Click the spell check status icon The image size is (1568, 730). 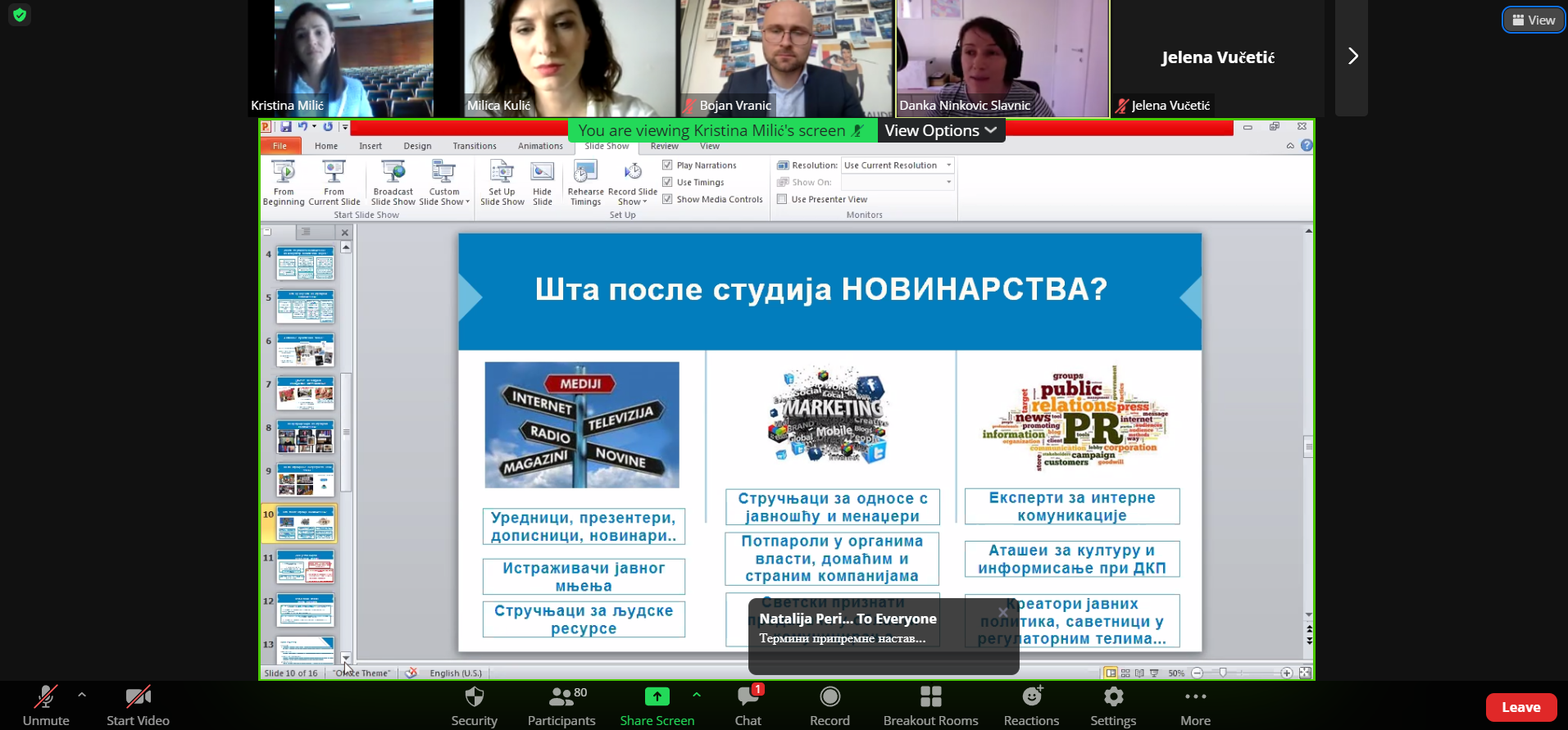[411, 673]
